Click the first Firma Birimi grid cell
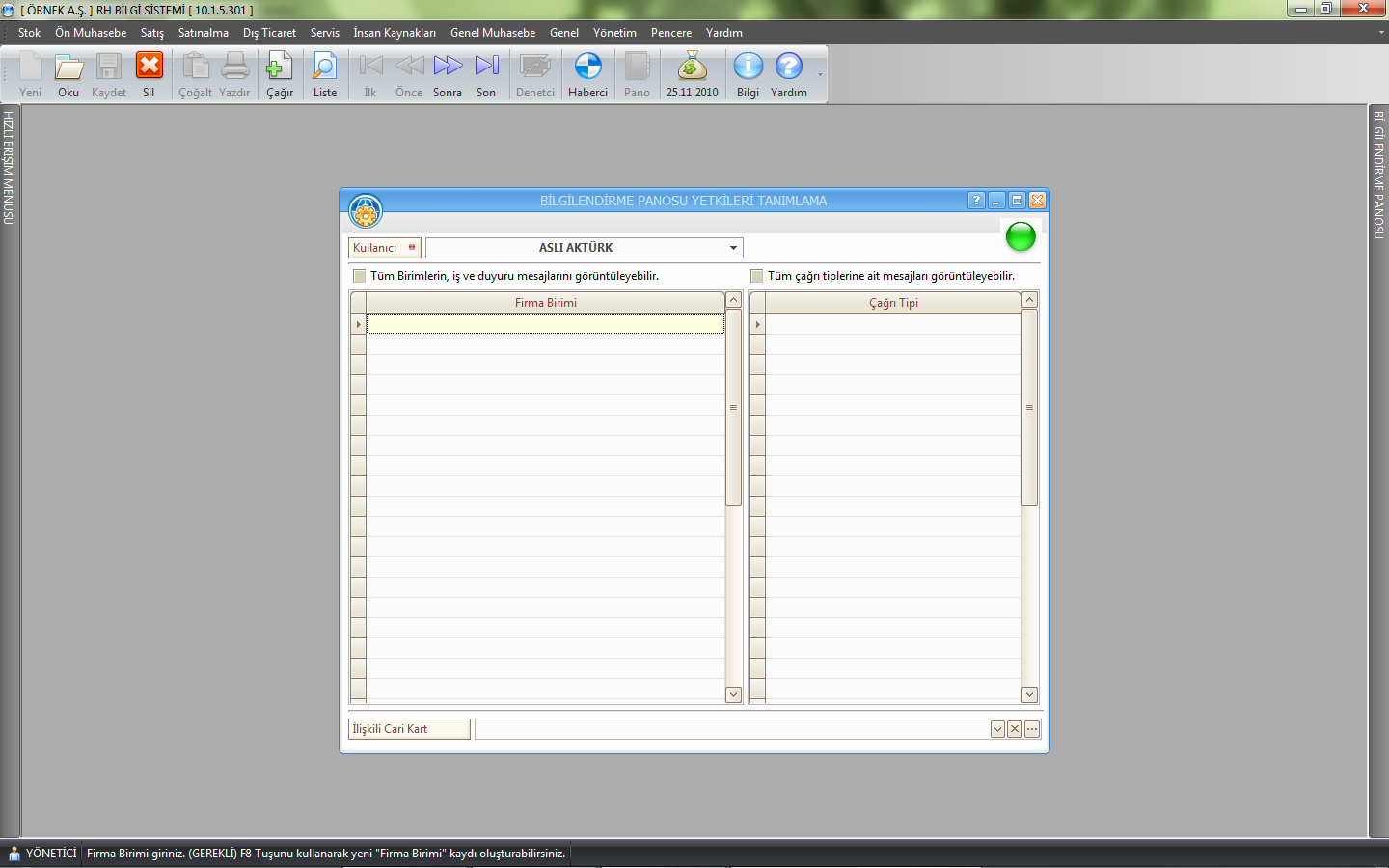 pyautogui.click(x=545, y=325)
